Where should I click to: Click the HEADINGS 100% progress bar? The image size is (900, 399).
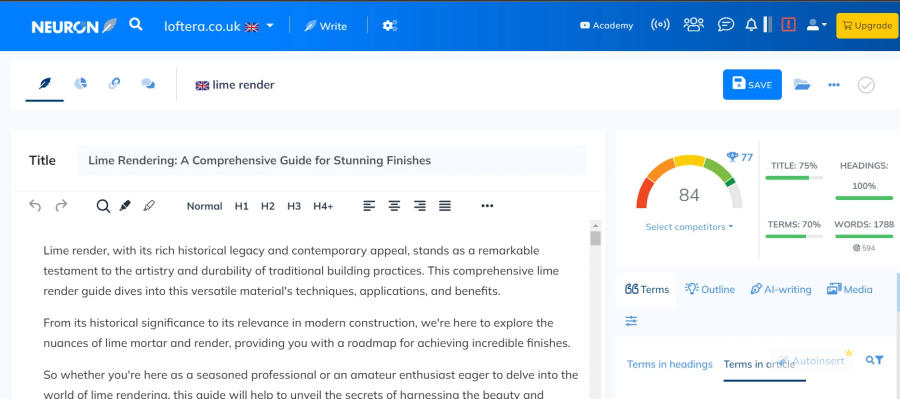coord(864,198)
